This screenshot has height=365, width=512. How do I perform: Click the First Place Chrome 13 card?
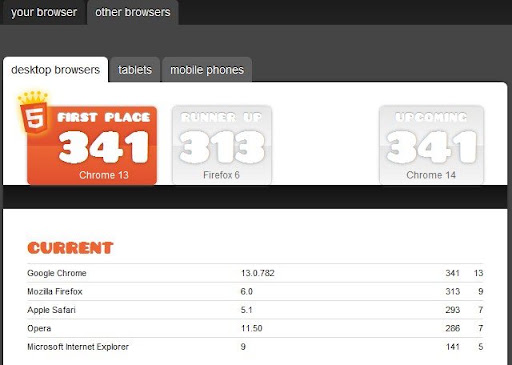point(92,145)
